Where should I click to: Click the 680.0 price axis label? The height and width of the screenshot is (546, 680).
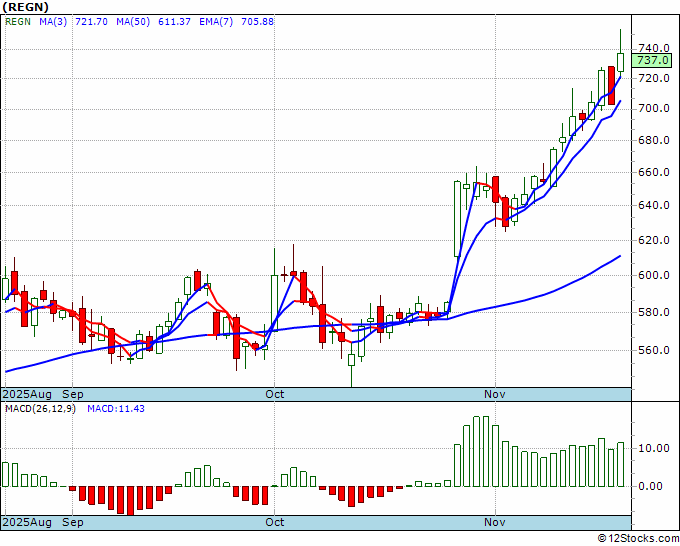[x=654, y=141]
